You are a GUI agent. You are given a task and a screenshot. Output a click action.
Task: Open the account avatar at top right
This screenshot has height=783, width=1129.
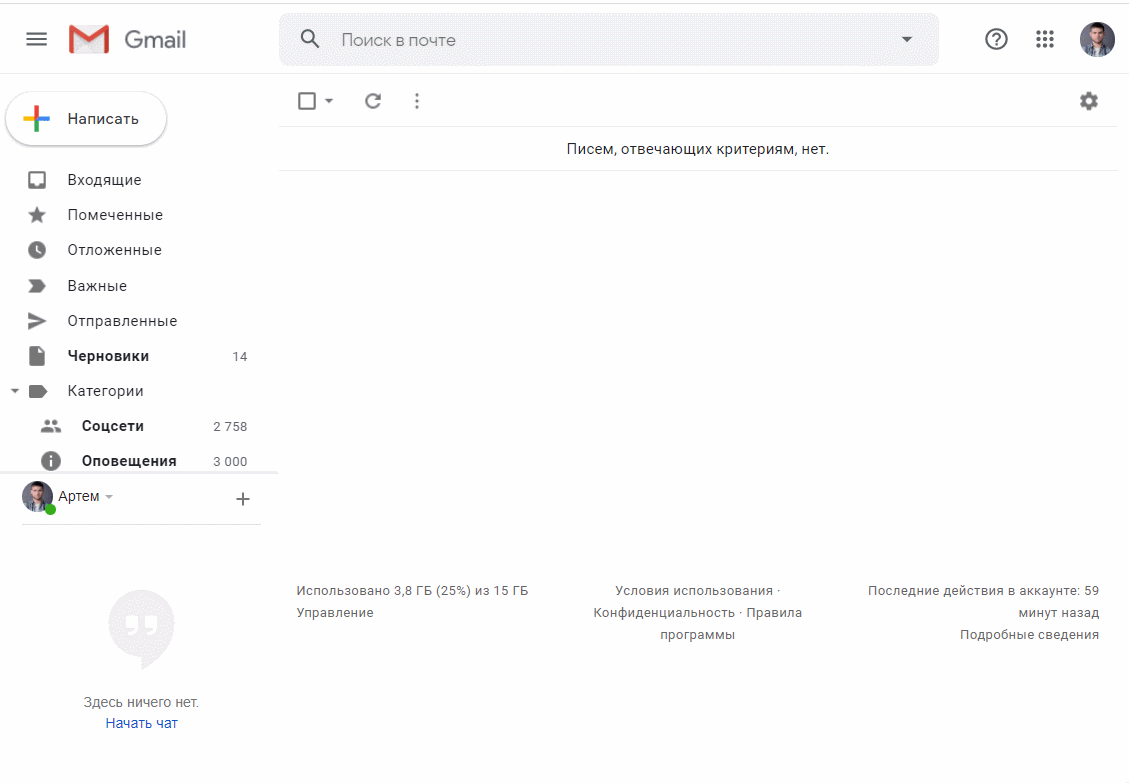(1097, 39)
